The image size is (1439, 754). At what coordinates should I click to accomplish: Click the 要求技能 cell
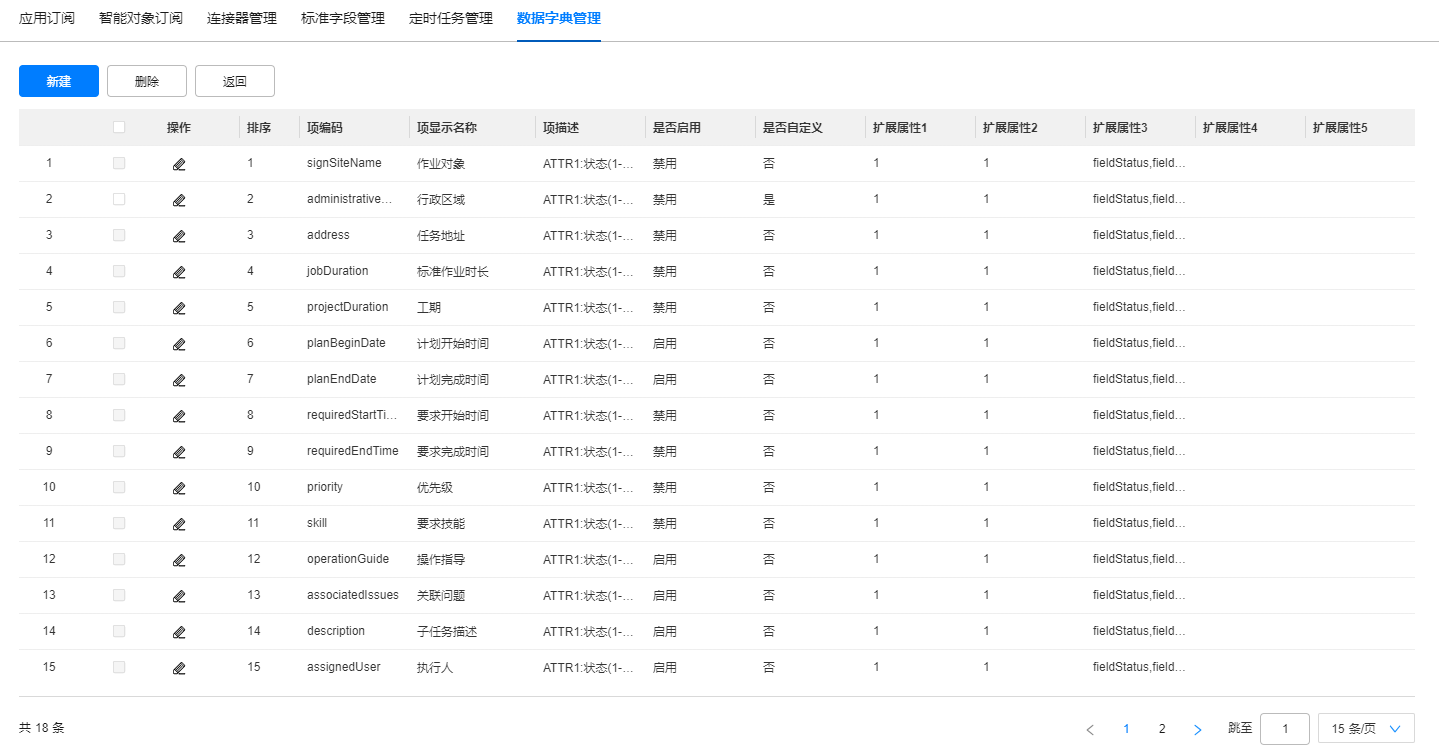[x=441, y=524]
